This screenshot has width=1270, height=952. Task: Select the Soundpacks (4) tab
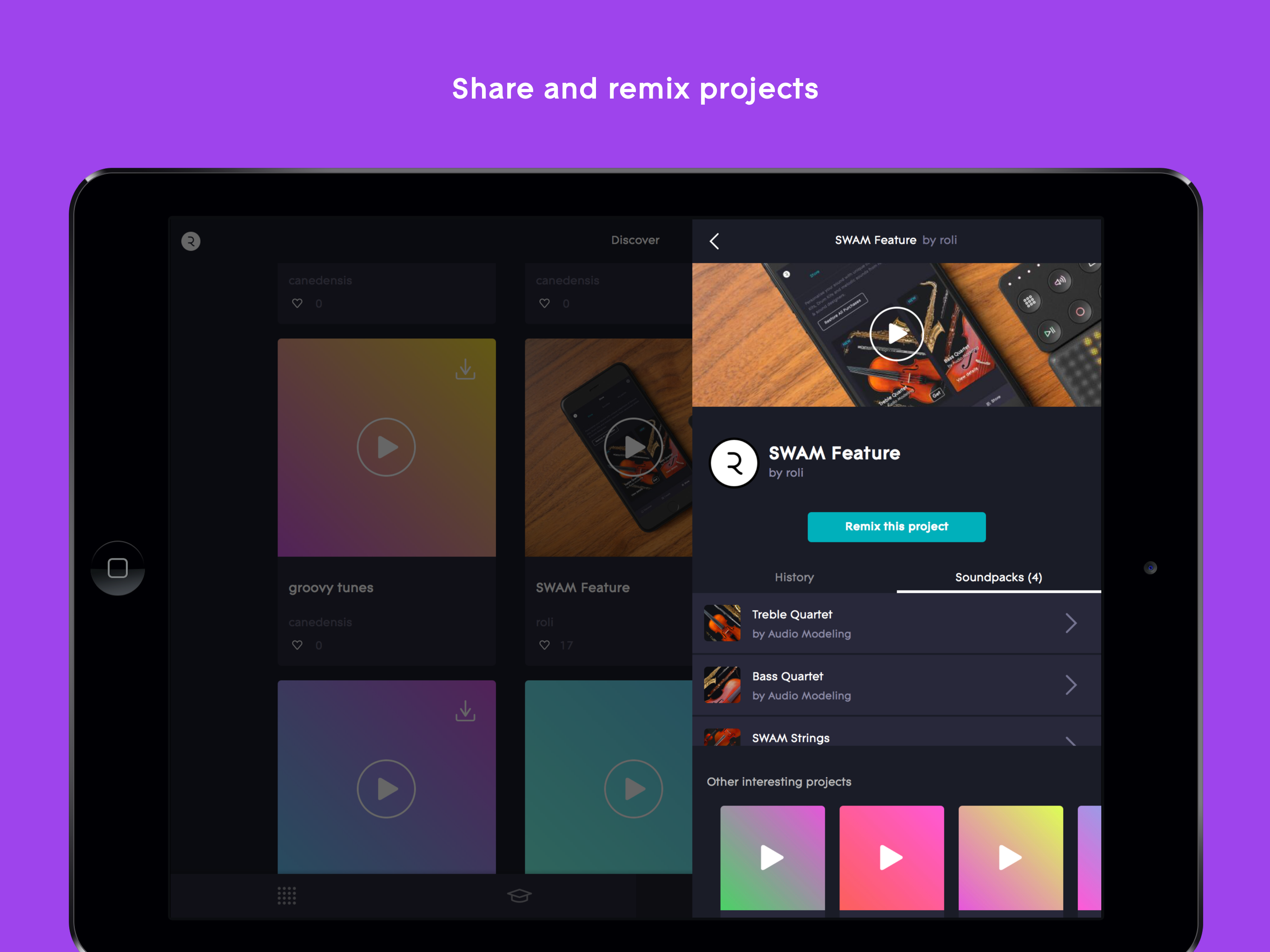point(998,577)
